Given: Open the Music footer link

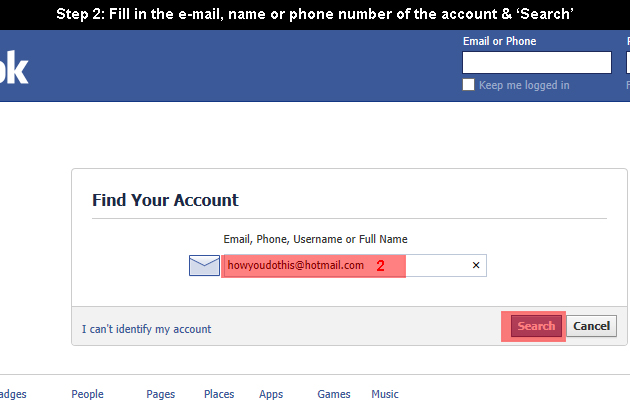Looking at the screenshot, I should (x=385, y=394).
